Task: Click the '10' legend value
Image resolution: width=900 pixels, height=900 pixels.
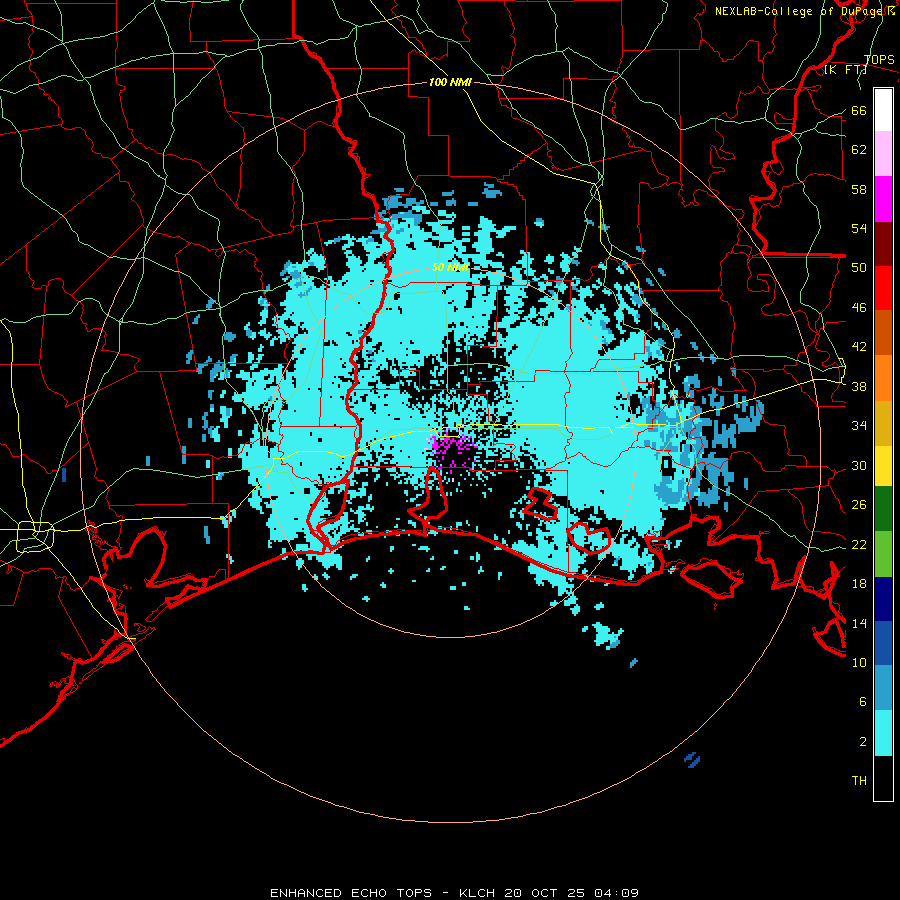Action: click(x=859, y=662)
